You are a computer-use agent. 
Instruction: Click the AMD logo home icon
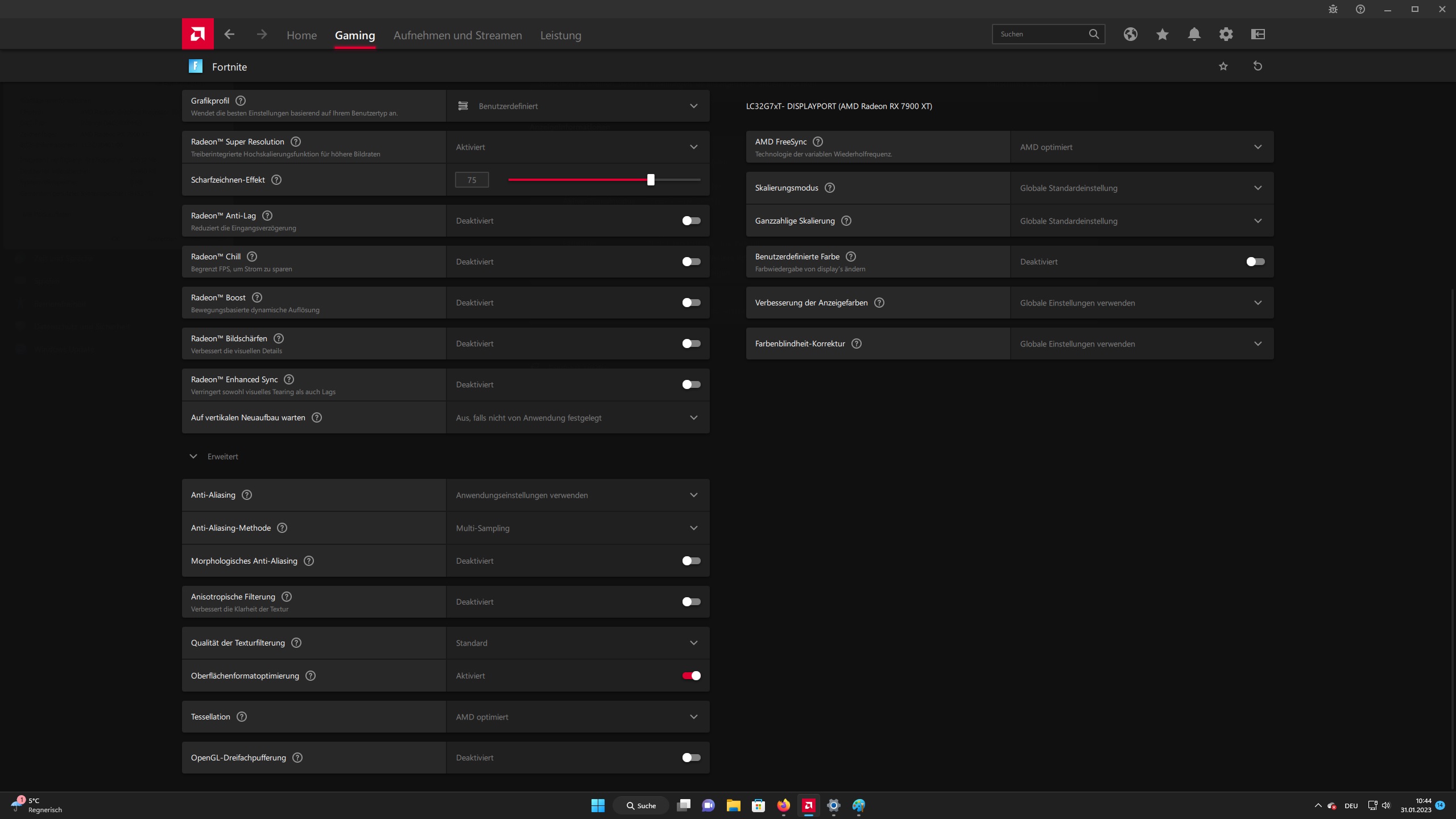197,34
